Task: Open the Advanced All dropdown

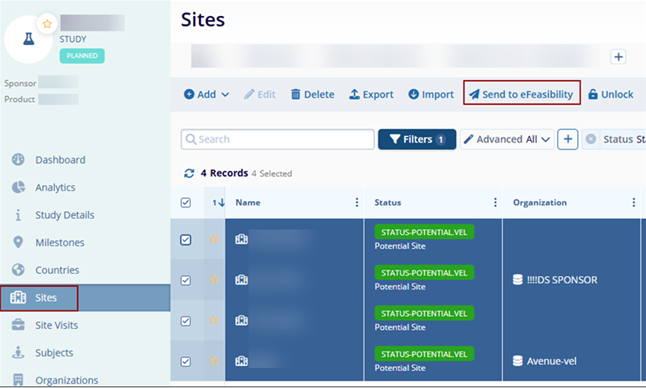Action: pos(507,139)
